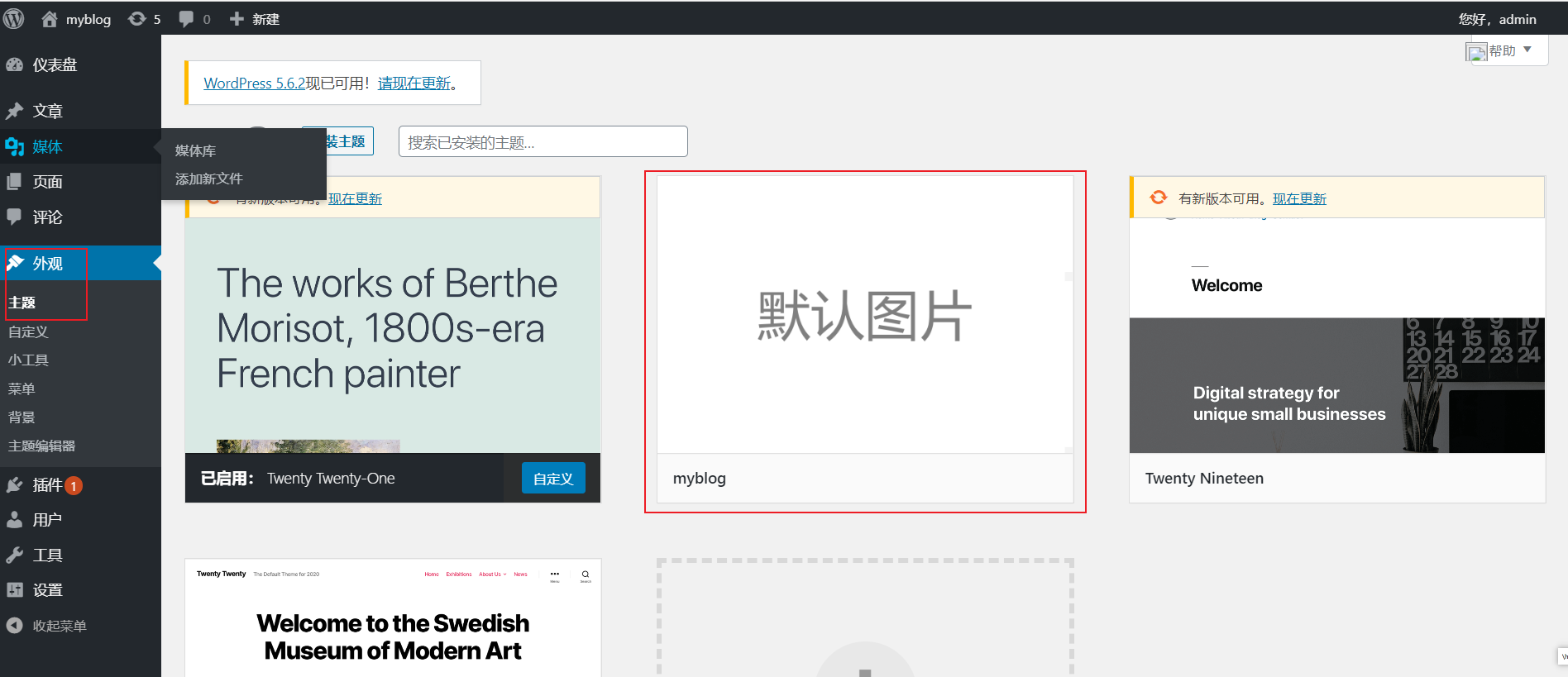Click 现在更新 on the Twenty Twenty-One theme
1568x677 pixels.
[x=355, y=198]
